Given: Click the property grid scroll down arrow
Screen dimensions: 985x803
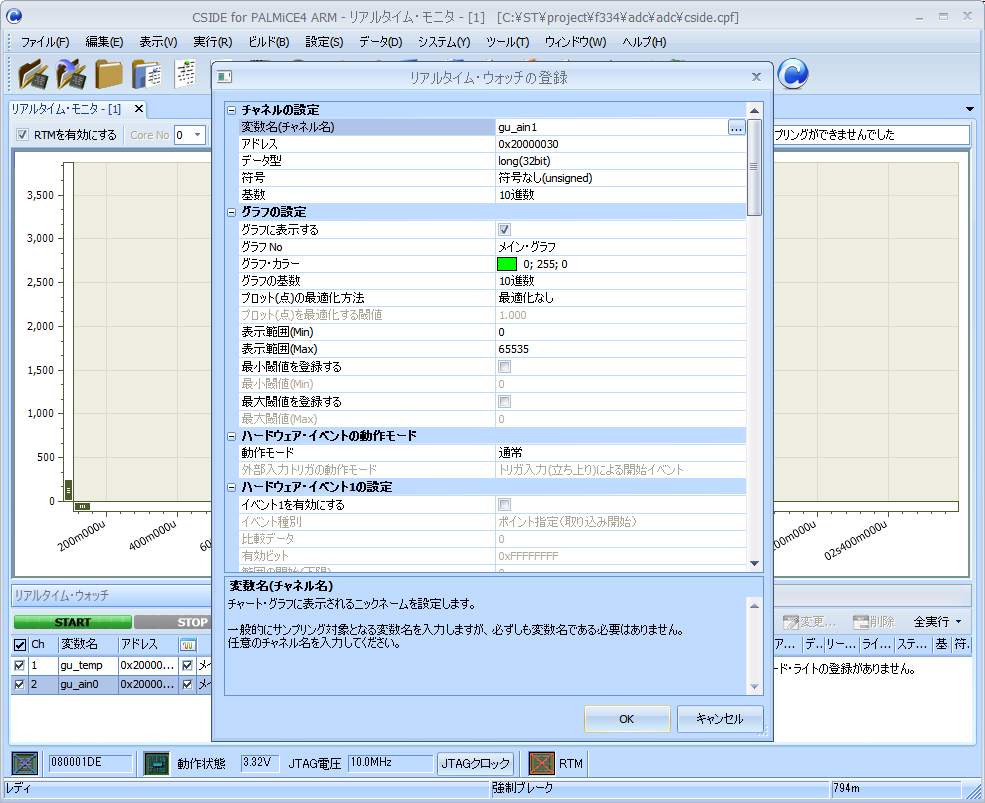Looking at the screenshot, I should coord(754,564).
